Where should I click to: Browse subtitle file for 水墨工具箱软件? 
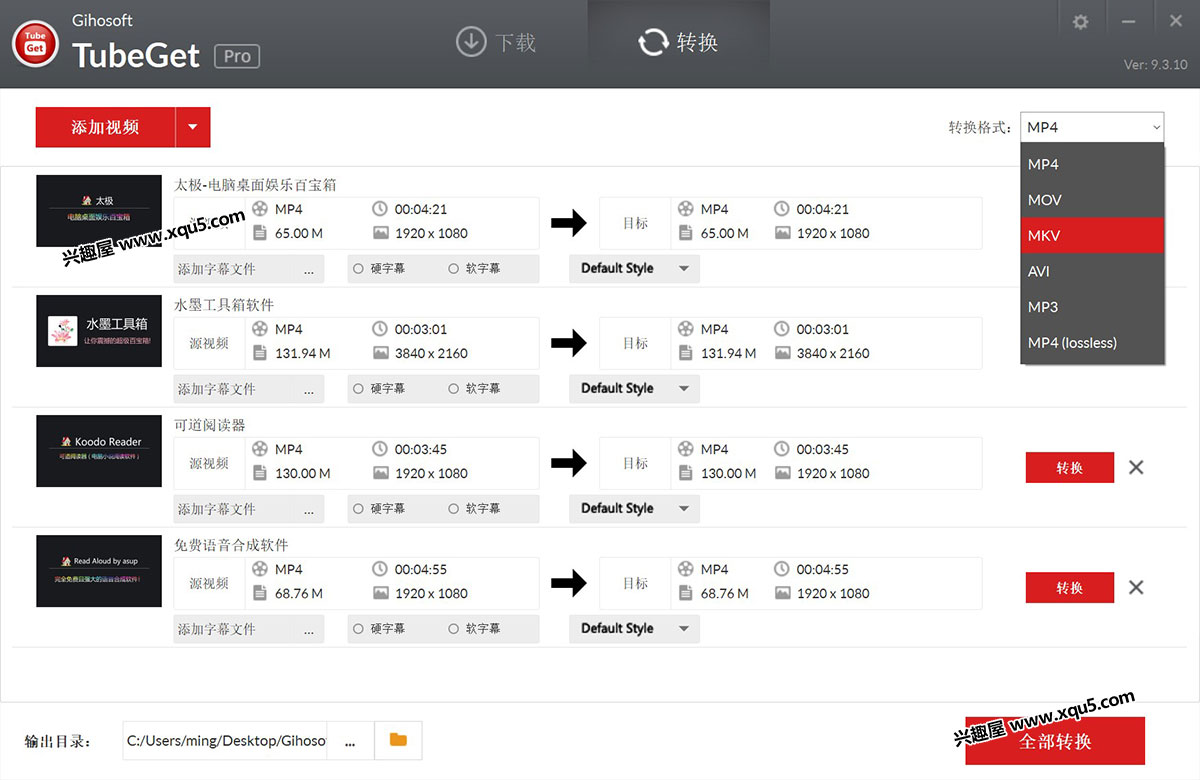[x=309, y=389]
